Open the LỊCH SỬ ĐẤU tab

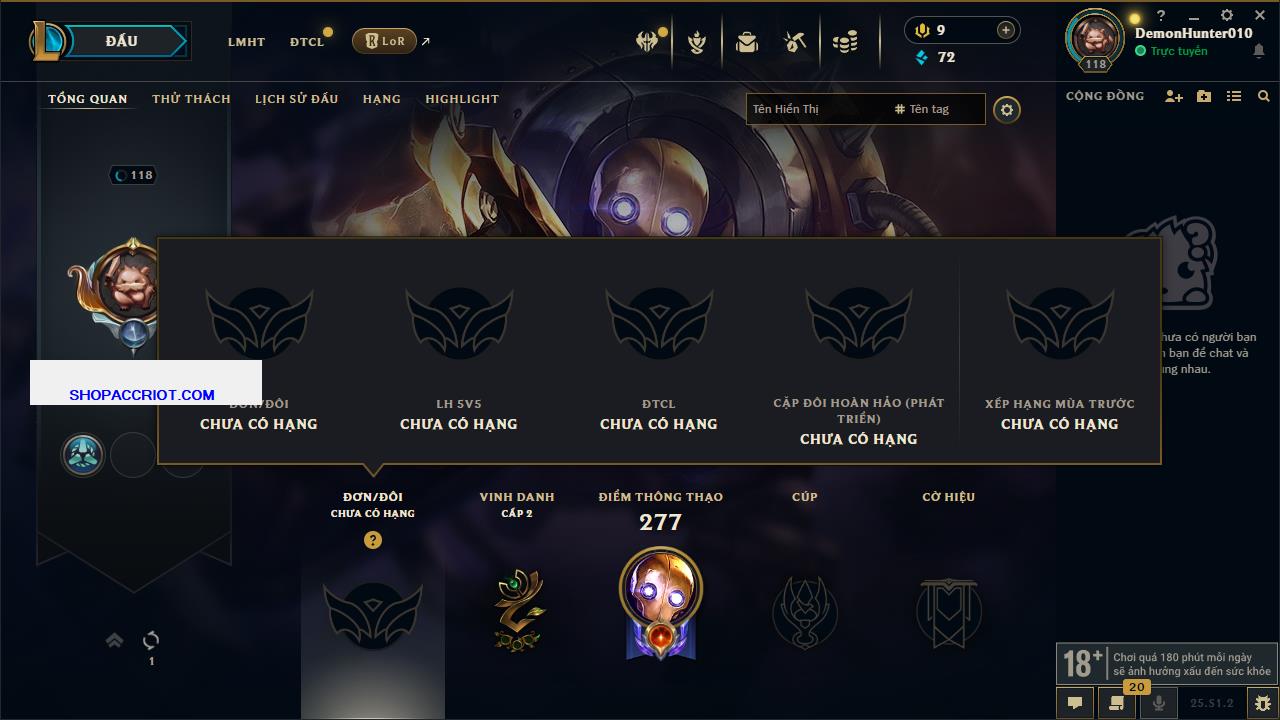pyautogui.click(x=296, y=99)
